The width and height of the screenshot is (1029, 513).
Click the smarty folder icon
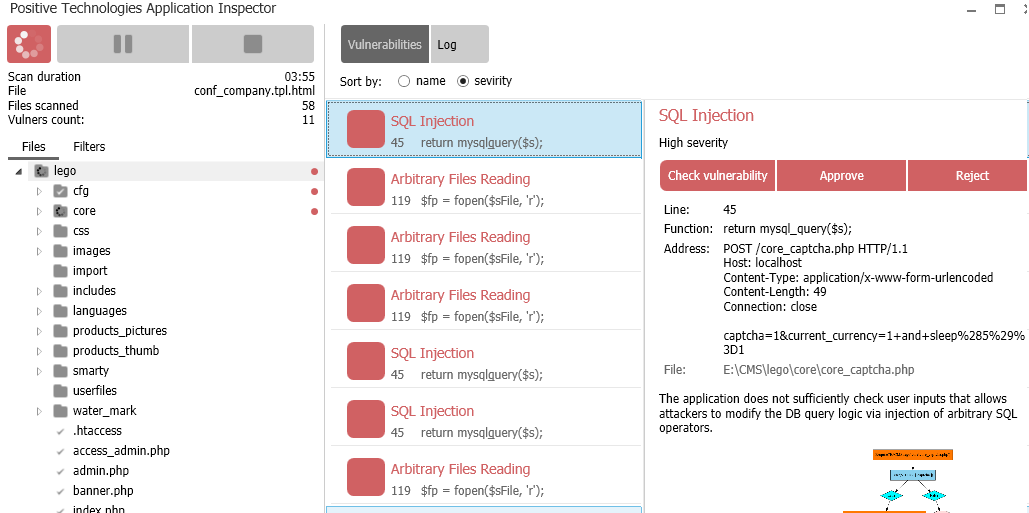(x=61, y=371)
